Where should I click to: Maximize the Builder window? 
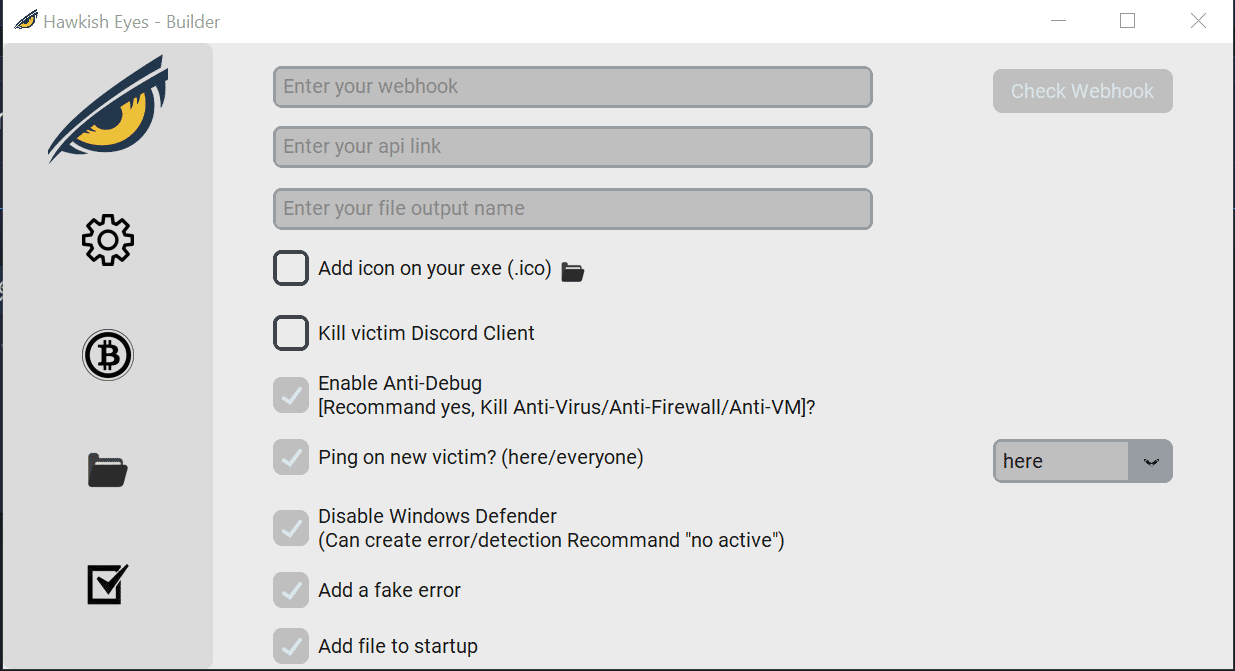pos(1127,21)
